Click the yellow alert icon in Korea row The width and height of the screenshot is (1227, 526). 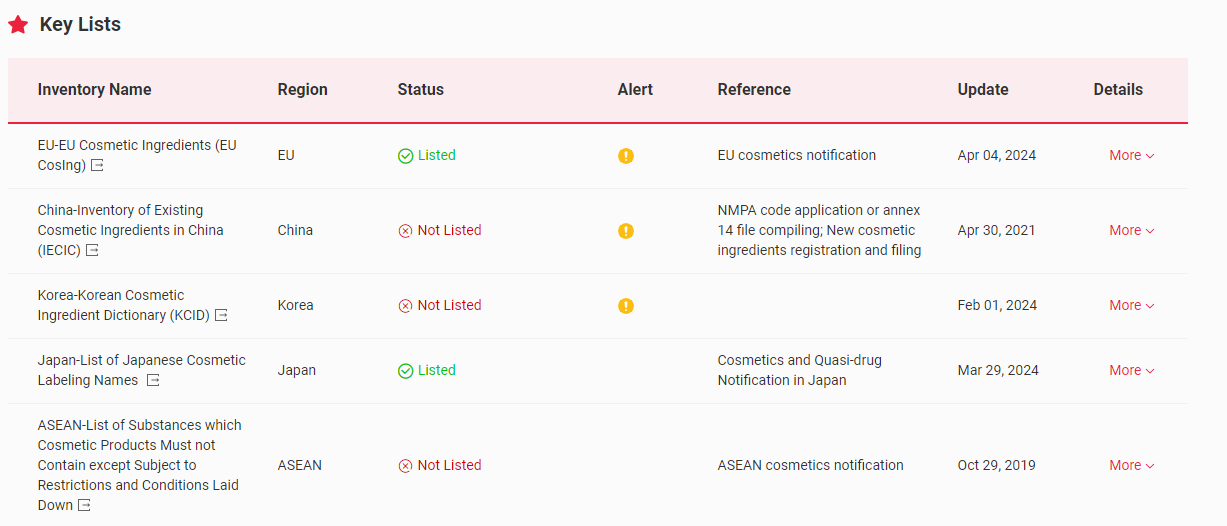[626, 306]
